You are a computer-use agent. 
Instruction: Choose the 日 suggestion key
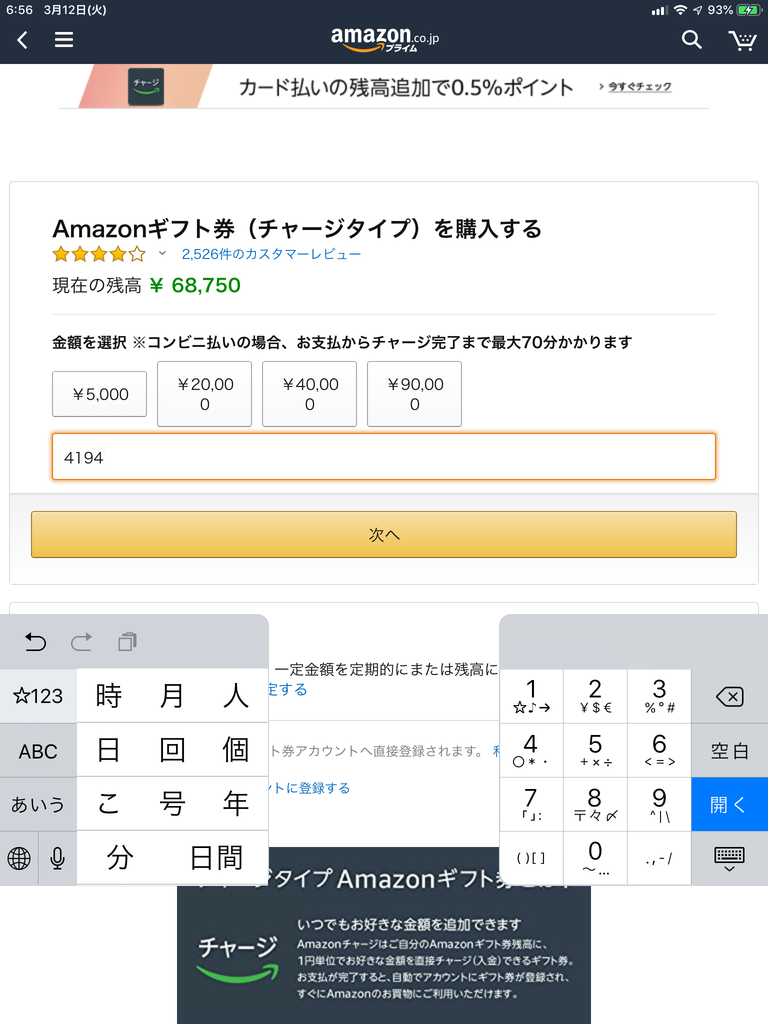108,750
